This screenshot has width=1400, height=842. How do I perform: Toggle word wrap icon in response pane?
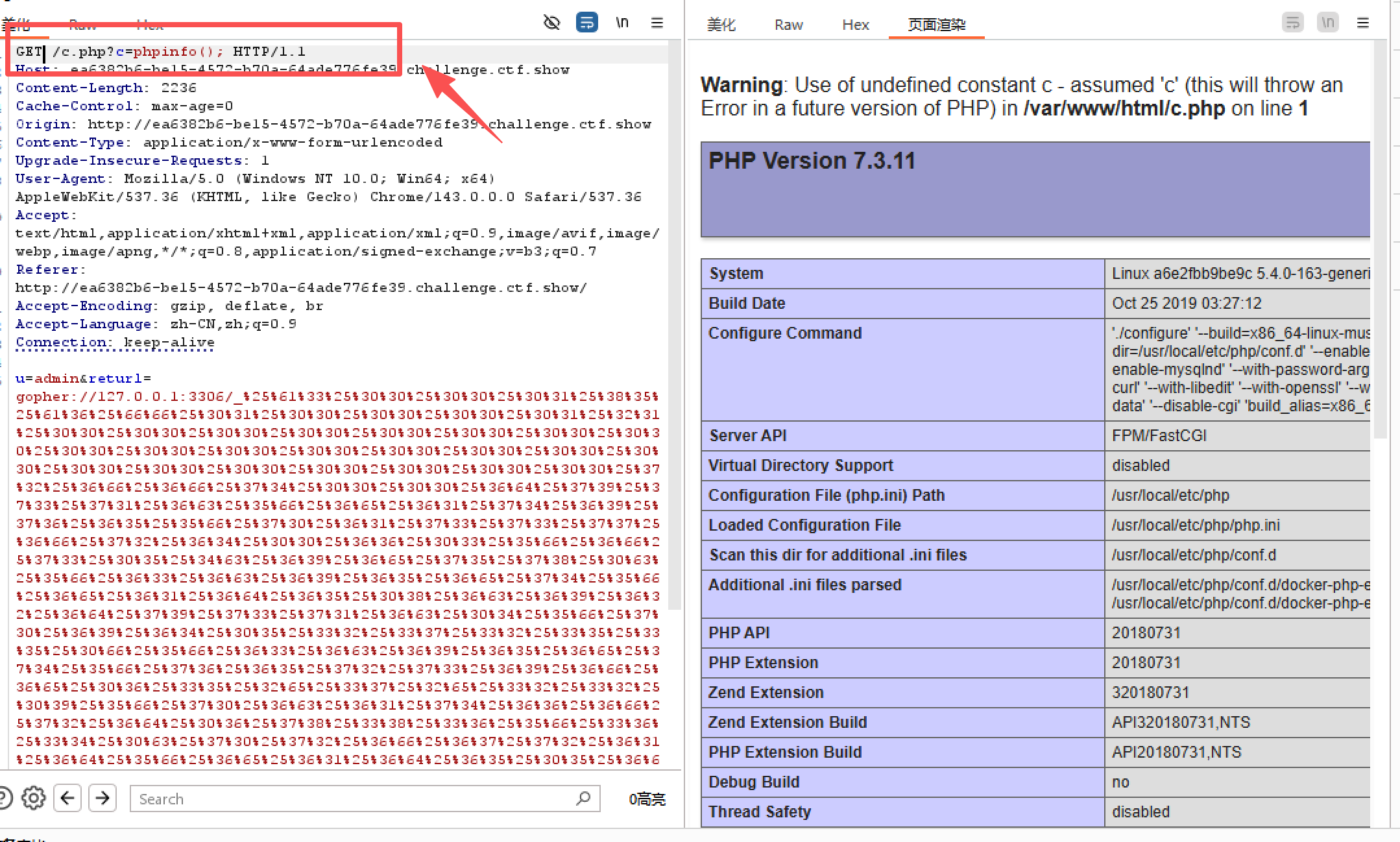1293,23
